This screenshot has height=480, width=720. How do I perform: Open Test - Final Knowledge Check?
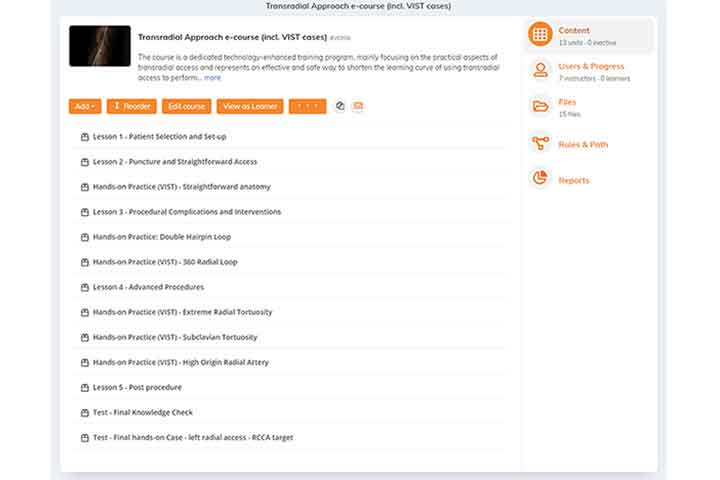[143, 413]
